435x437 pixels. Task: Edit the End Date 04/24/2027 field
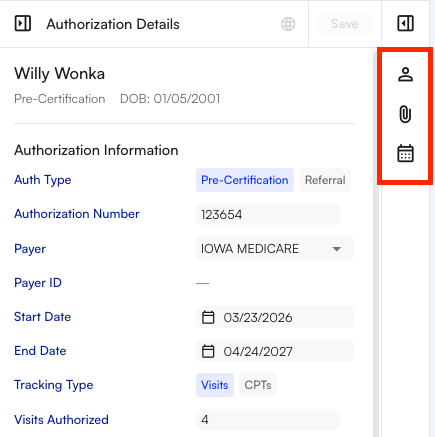coord(275,351)
